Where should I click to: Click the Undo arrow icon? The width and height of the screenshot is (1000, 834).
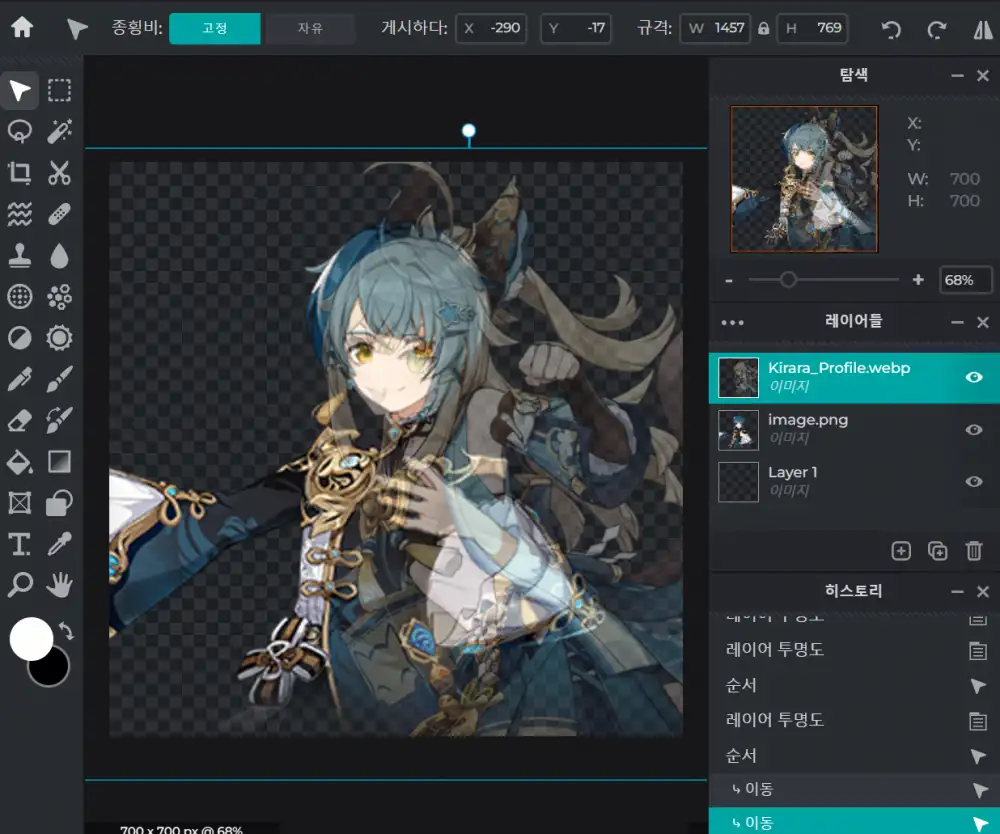coord(891,29)
